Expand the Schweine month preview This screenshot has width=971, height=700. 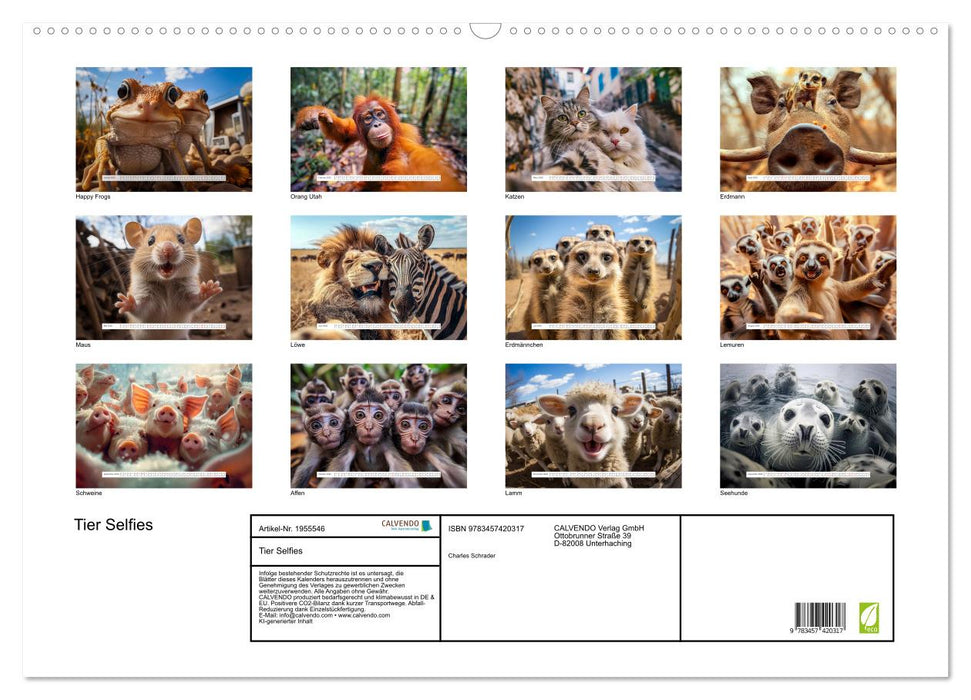click(163, 424)
